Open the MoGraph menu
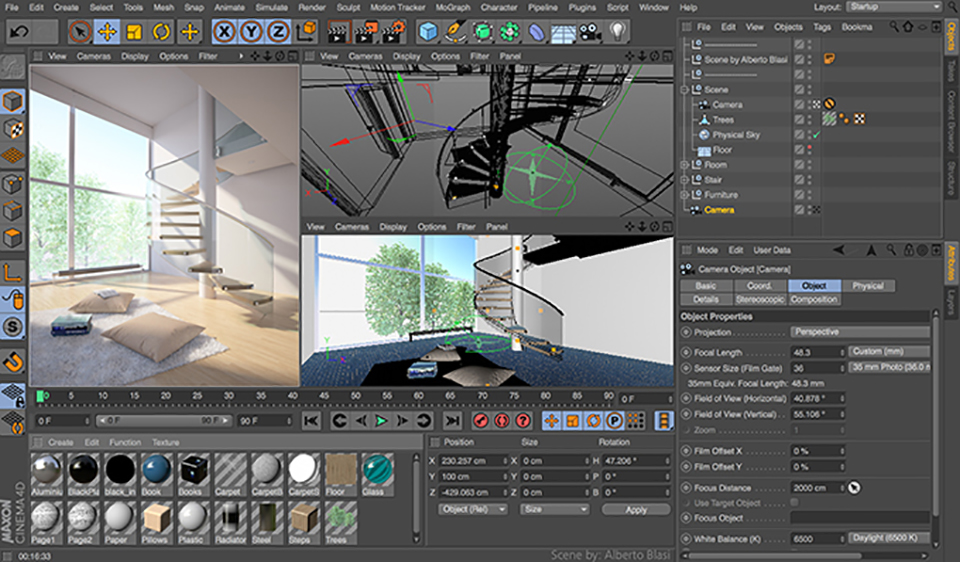Image resolution: width=960 pixels, height=562 pixels. 452,7
